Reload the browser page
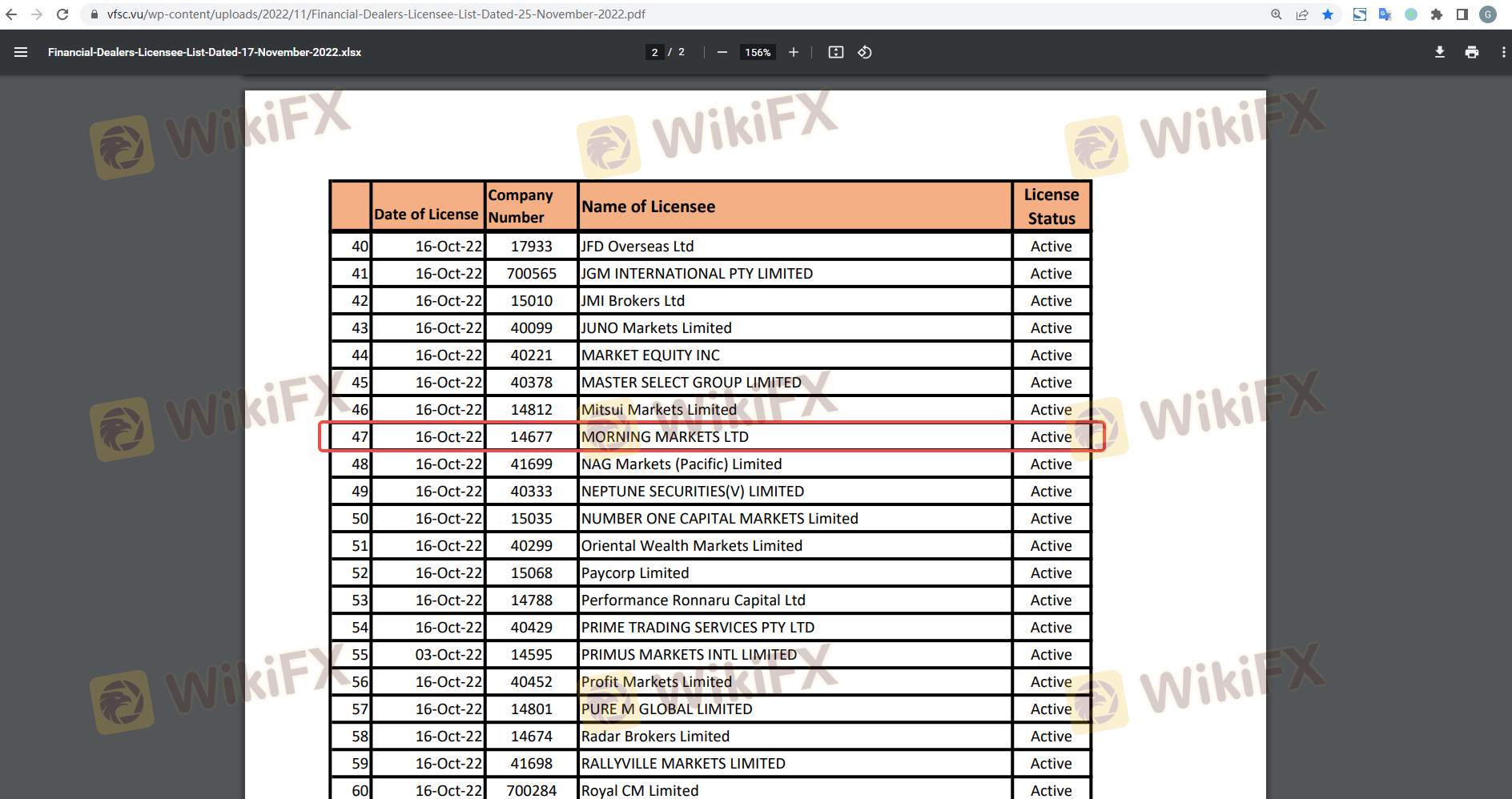The image size is (1512, 799). click(62, 14)
